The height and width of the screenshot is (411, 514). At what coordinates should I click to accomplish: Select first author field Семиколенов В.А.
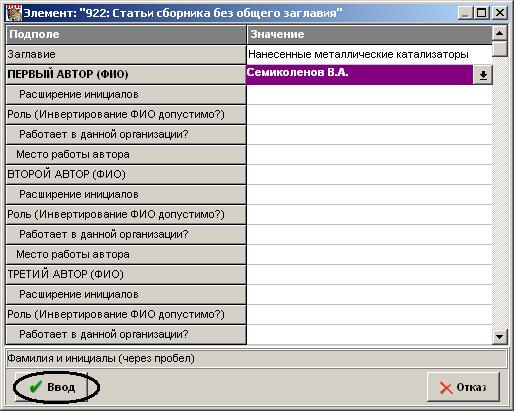(x=359, y=74)
